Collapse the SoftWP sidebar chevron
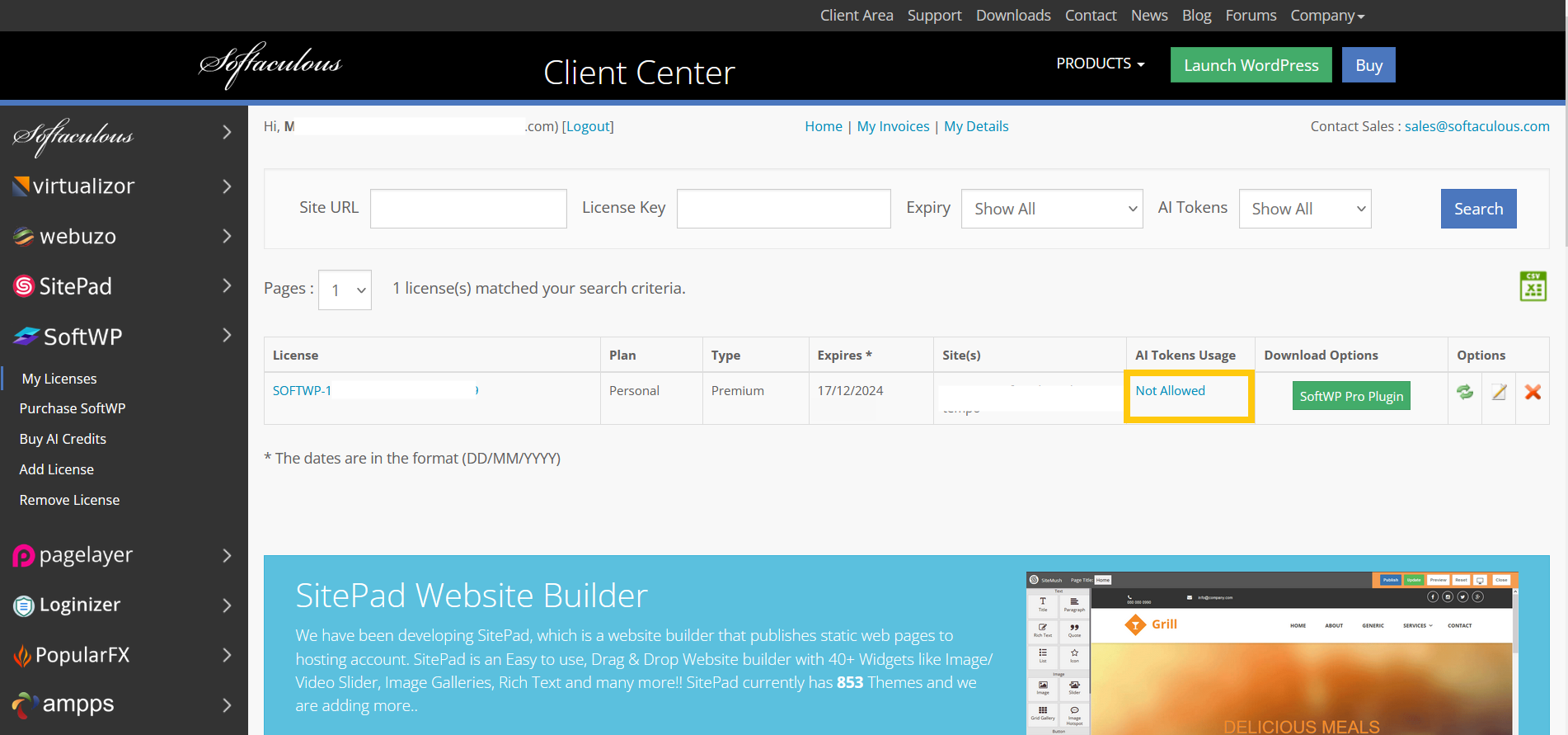 point(227,335)
